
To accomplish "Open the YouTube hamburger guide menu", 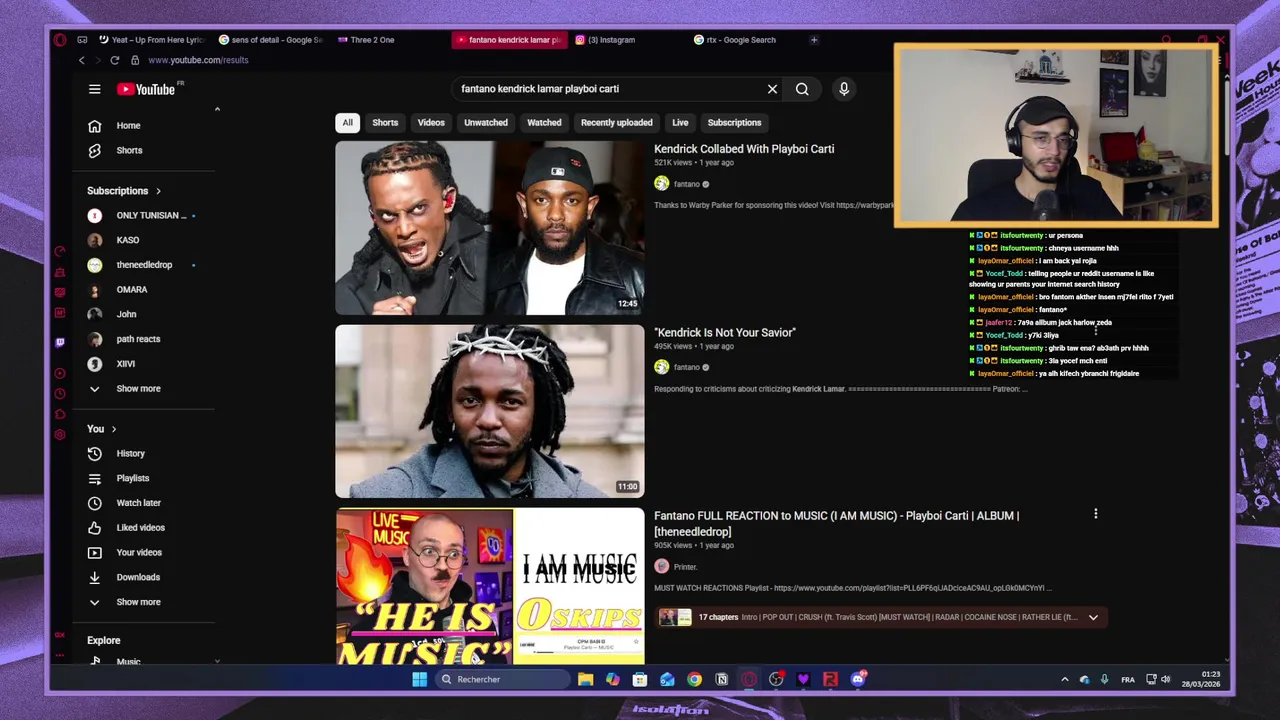I will click(x=94, y=89).
